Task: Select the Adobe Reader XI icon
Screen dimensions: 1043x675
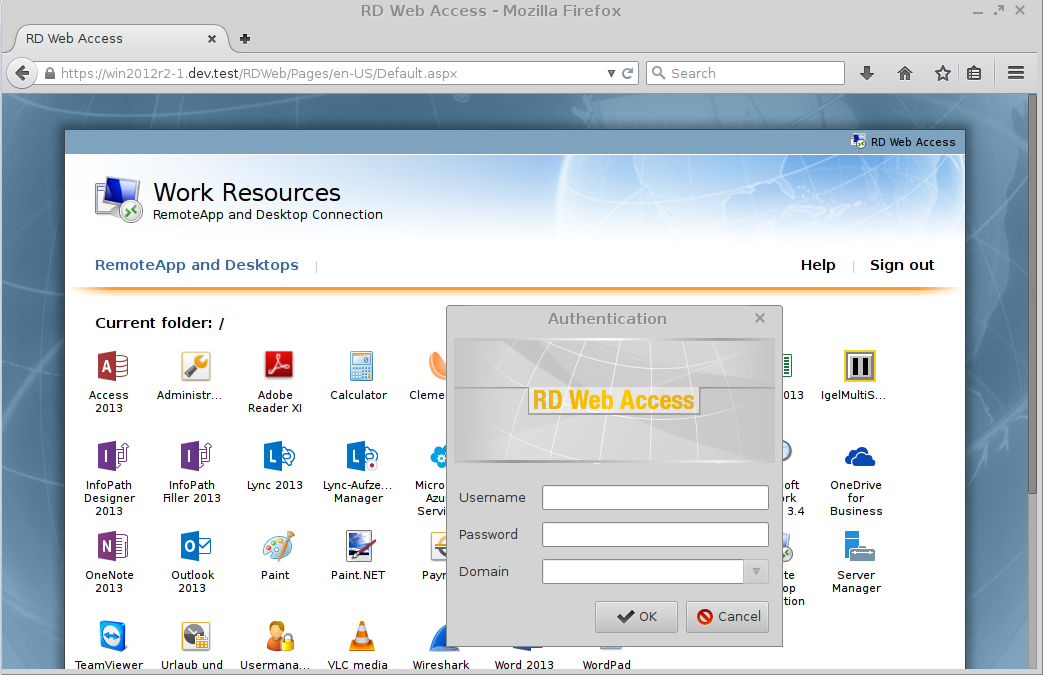Action: tap(276, 363)
